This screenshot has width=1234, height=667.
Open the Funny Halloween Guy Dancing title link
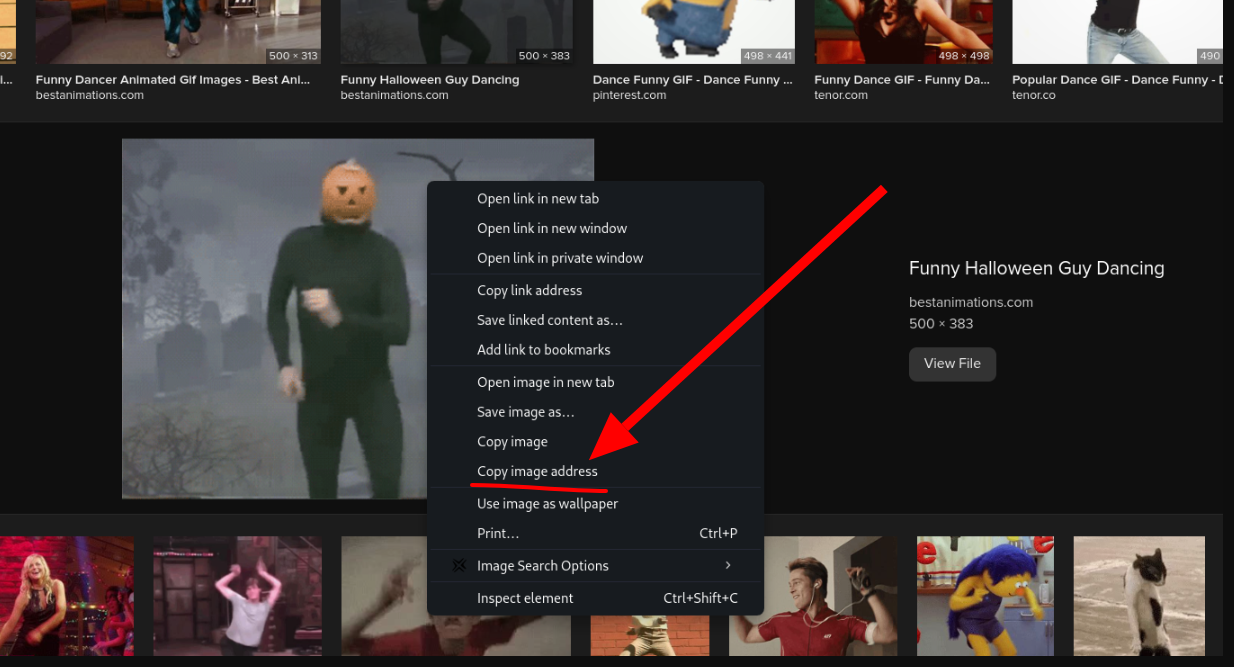tap(1036, 268)
